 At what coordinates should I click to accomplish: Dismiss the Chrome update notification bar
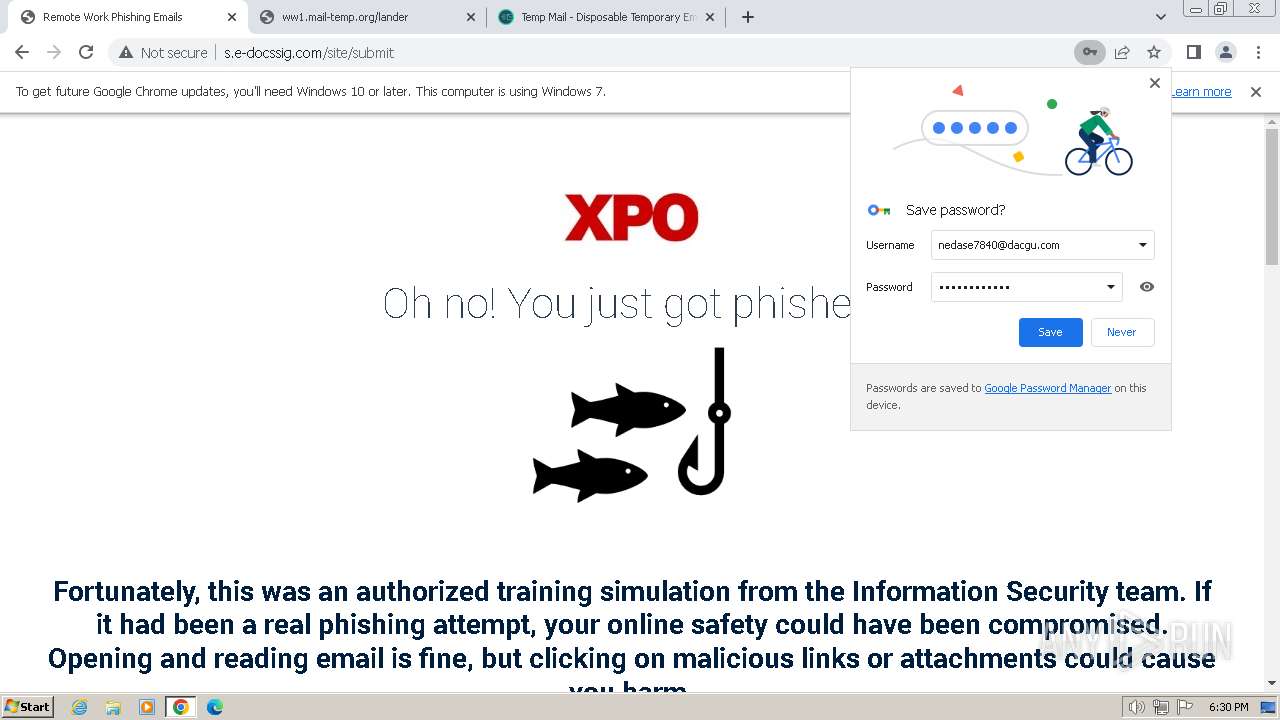tap(1256, 91)
